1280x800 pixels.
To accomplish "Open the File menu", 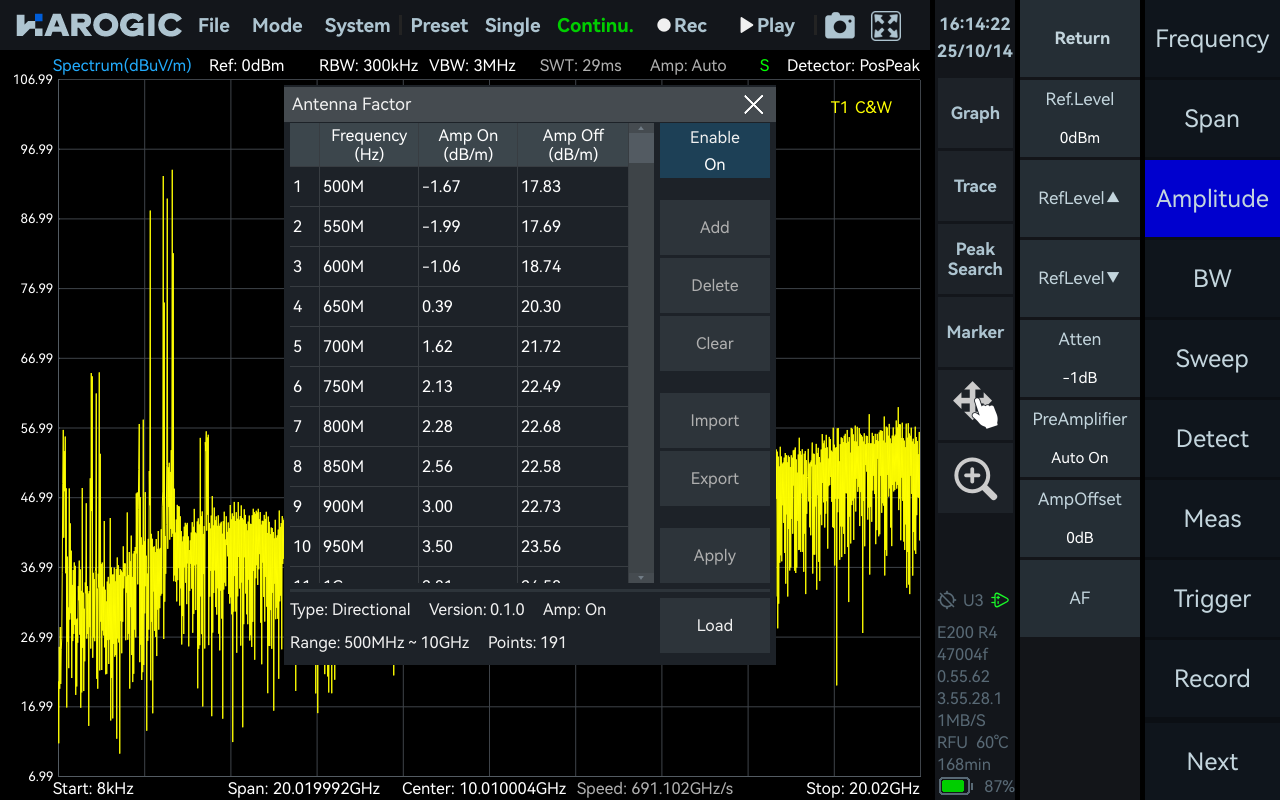I will (x=213, y=26).
